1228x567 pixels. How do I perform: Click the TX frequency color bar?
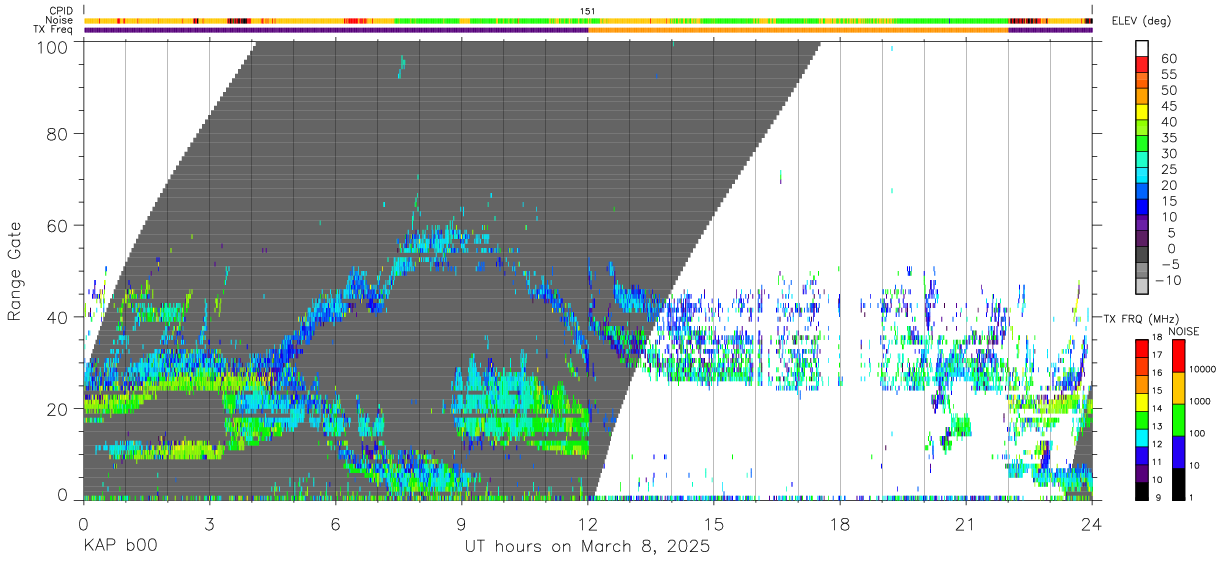1142,420
